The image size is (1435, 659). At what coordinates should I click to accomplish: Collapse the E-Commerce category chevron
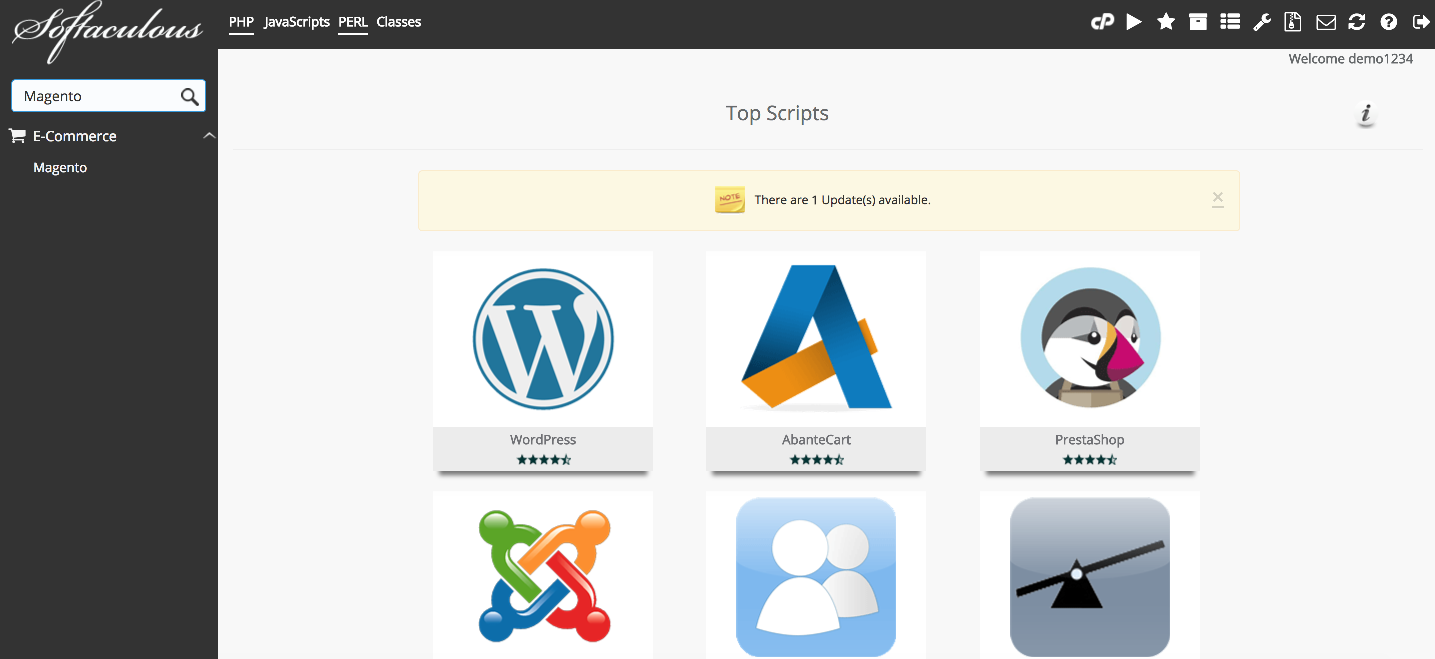click(209, 135)
